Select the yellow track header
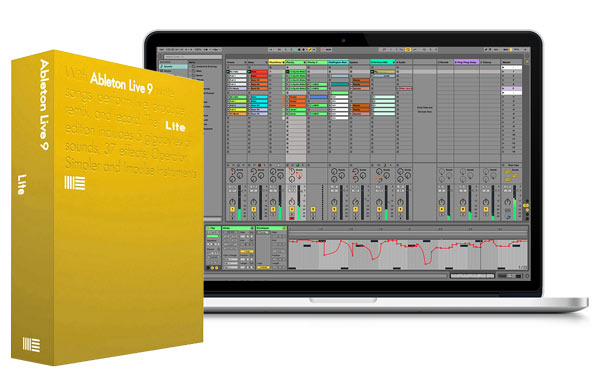600x375 pixels. (277, 62)
